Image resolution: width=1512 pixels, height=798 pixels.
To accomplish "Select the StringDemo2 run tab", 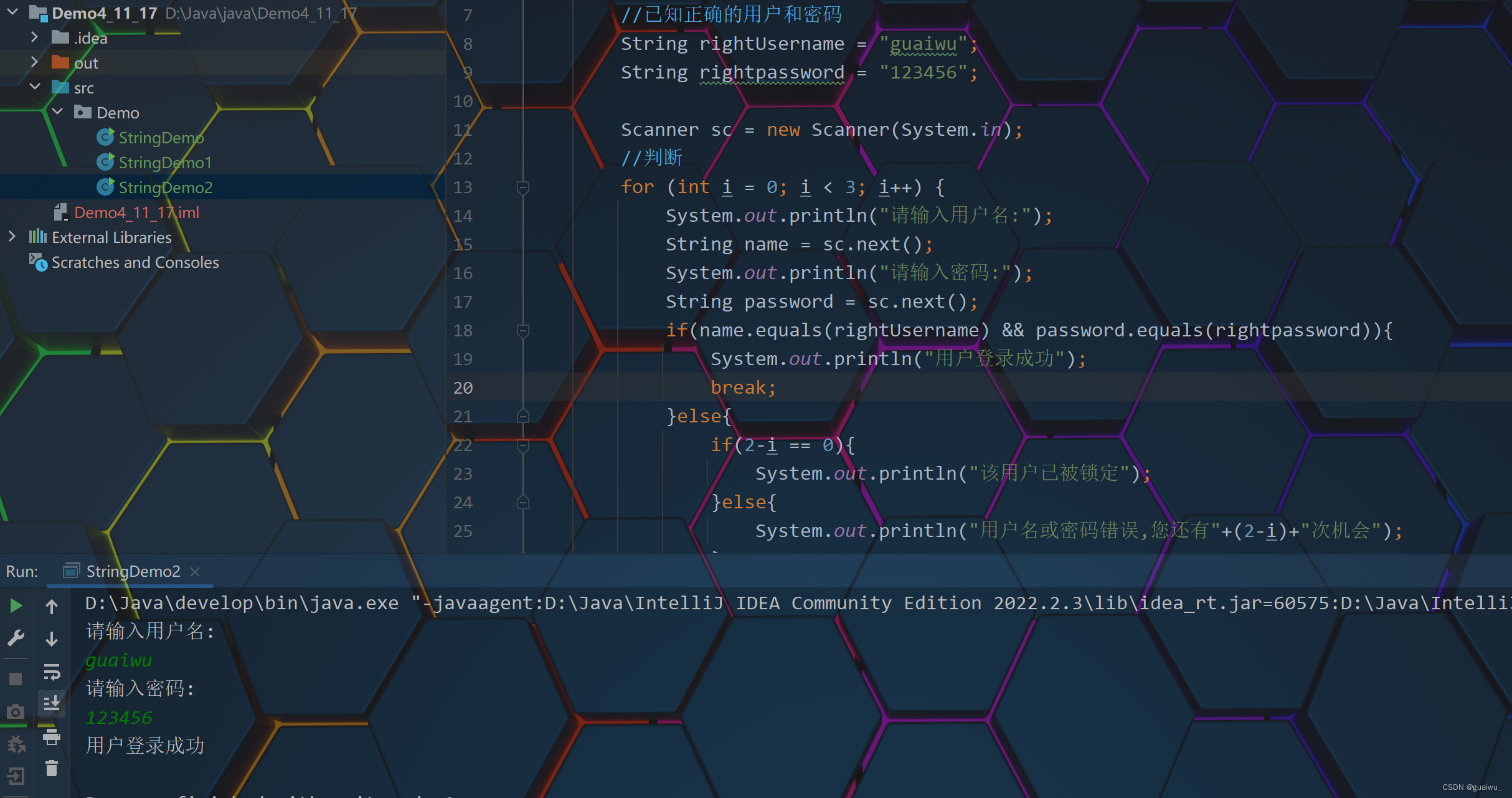I will coord(131,571).
